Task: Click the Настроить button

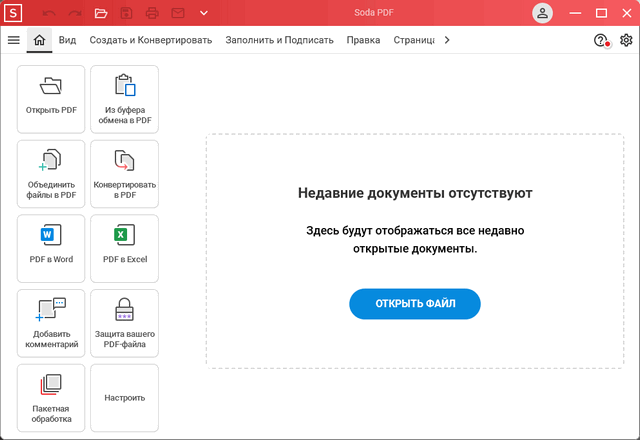Action: coord(124,397)
